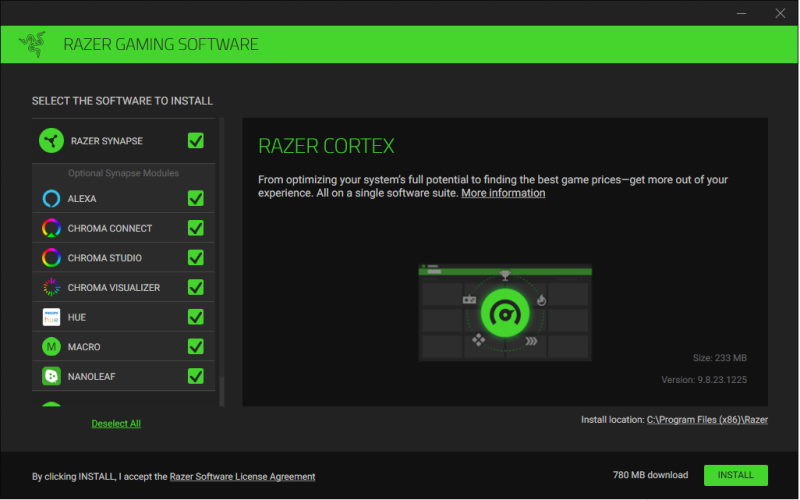Open the More information link
This screenshot has width=800, height=500.
click(503, 193)
